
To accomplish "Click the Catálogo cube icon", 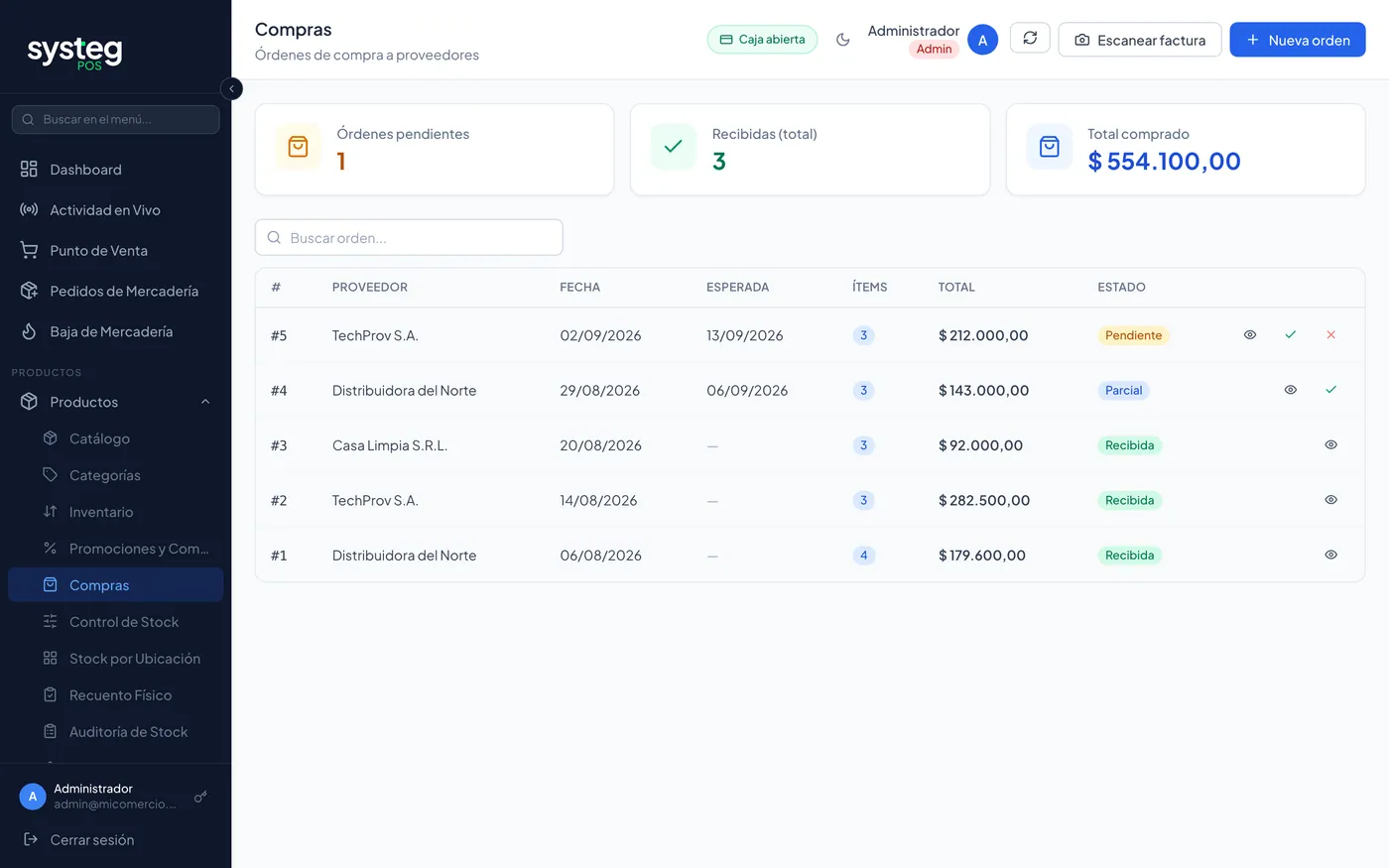I will (x=51, y=438).
